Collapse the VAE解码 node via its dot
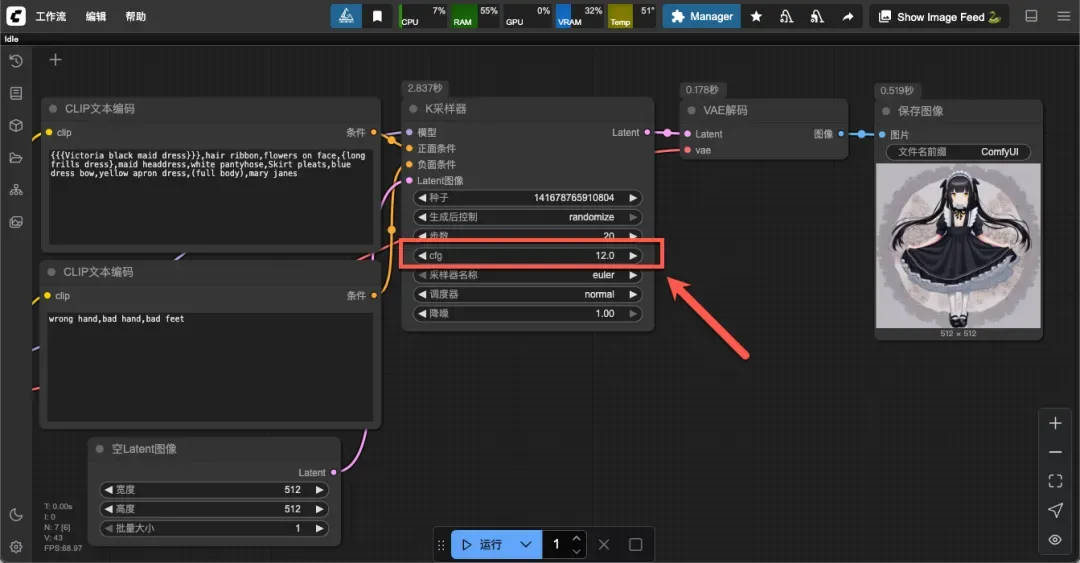1080x563 pixels. point(692,110)
